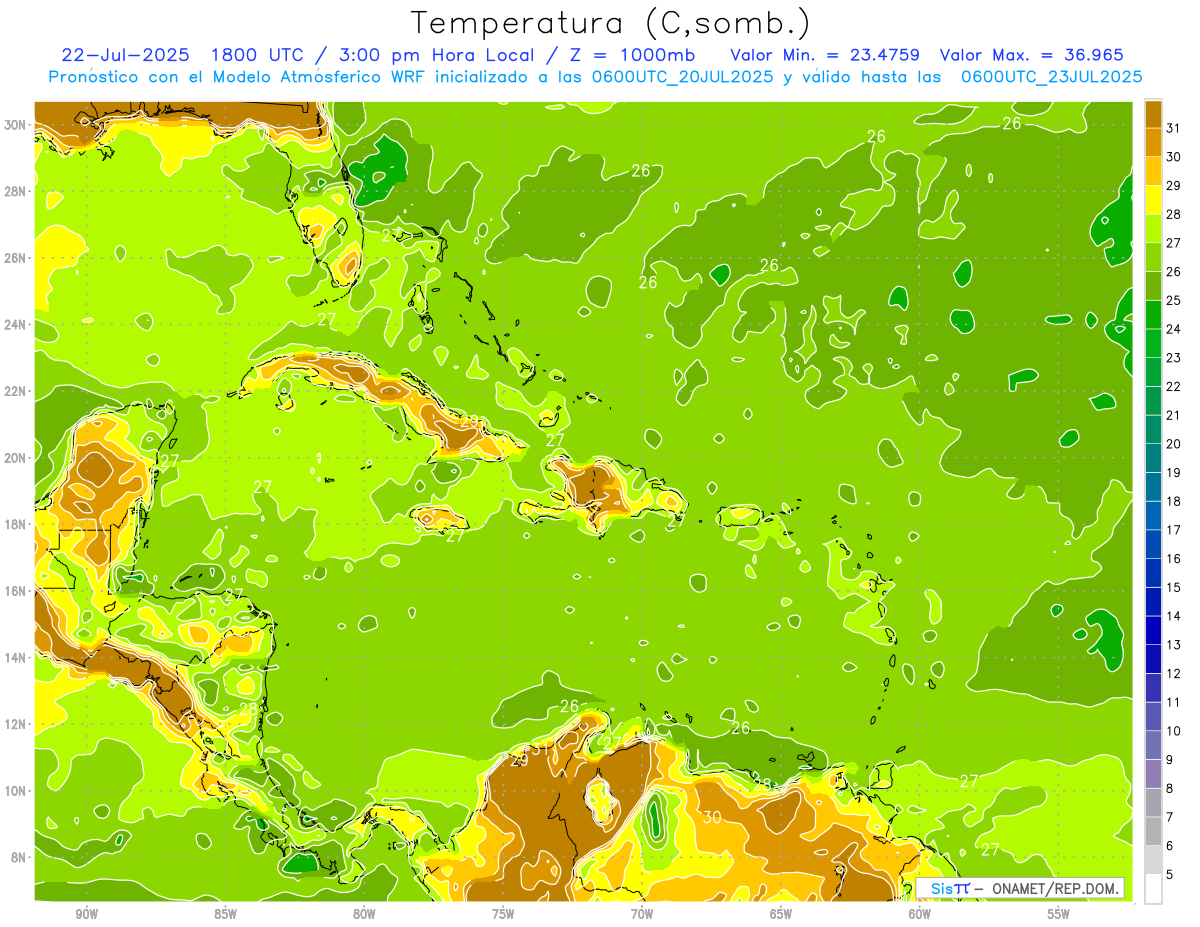Click color scale value "9"
This screenshot has width=1200, height=927.
(x=1170, y=759)
